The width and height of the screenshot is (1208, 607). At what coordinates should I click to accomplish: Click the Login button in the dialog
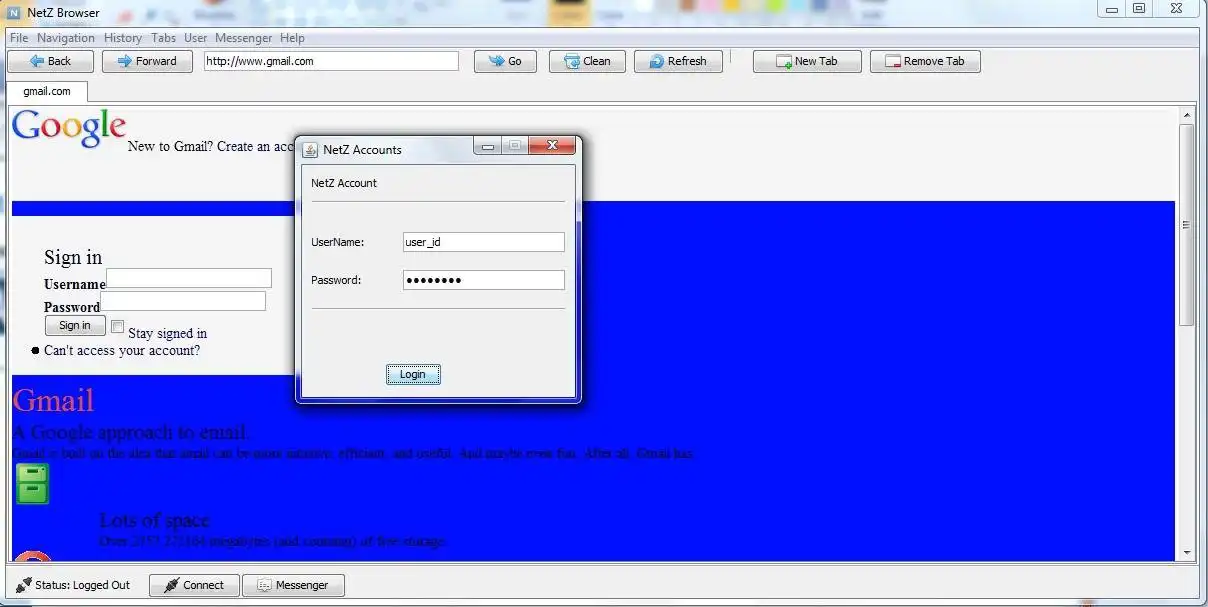tap(413, 374)
